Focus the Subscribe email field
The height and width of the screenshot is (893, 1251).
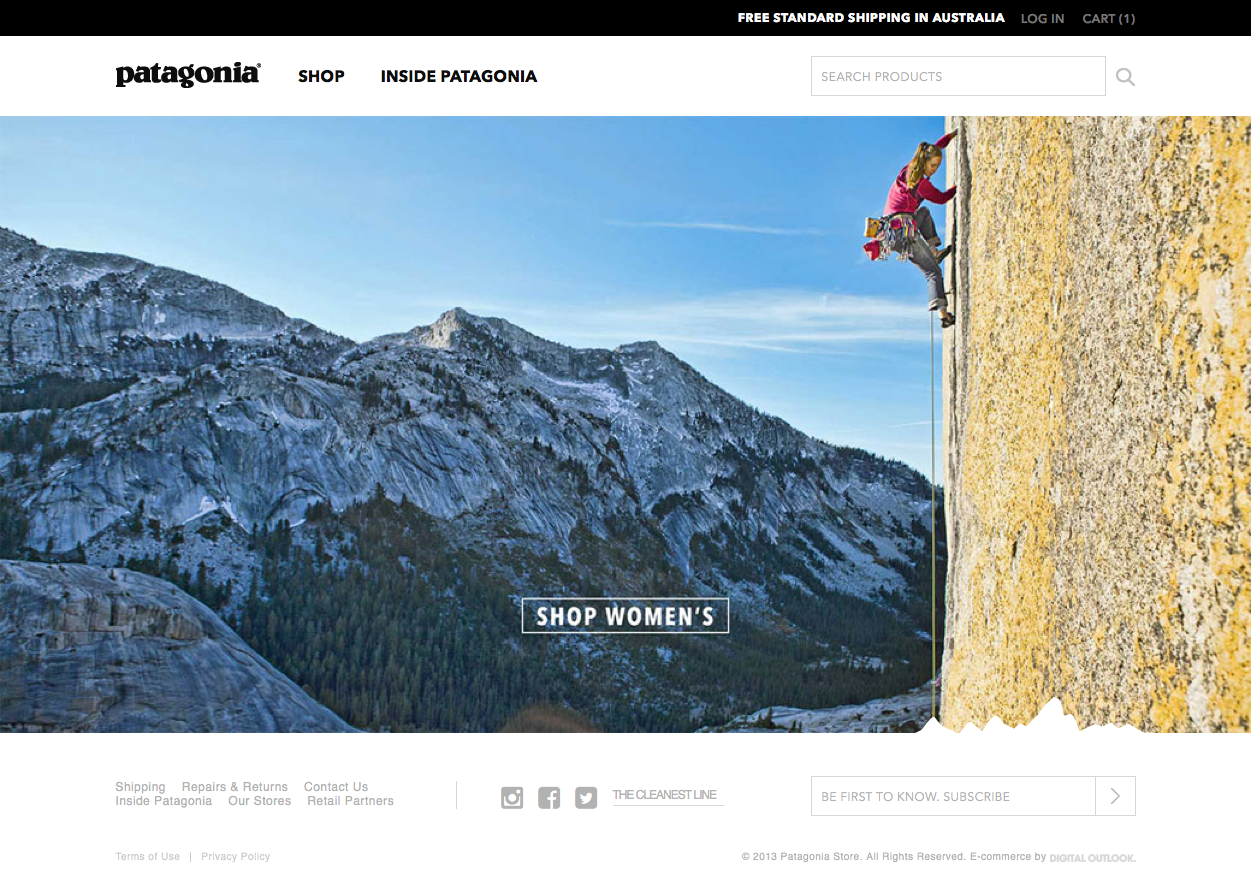coord(953,796)
